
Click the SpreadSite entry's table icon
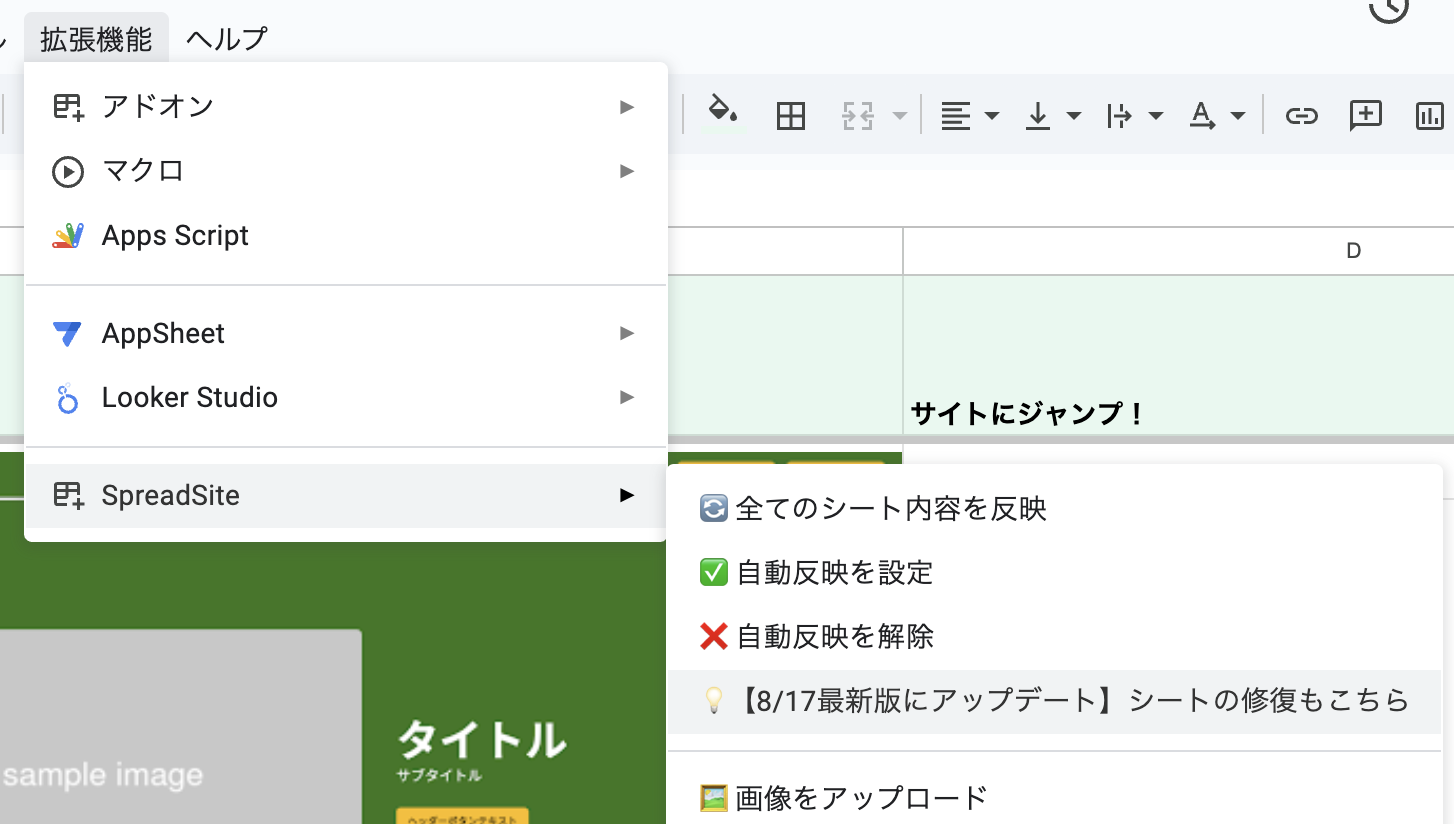[x=68, y=495]
